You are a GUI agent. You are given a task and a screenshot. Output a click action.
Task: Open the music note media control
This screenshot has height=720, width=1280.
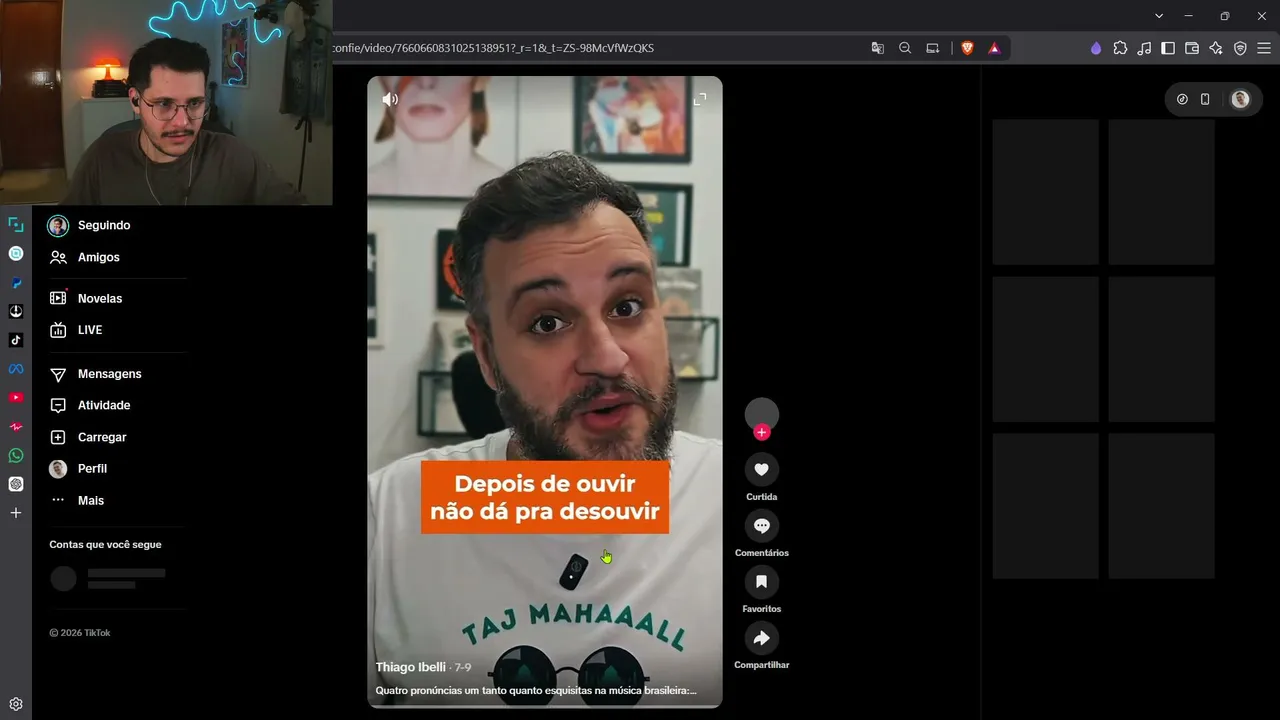1144,48
